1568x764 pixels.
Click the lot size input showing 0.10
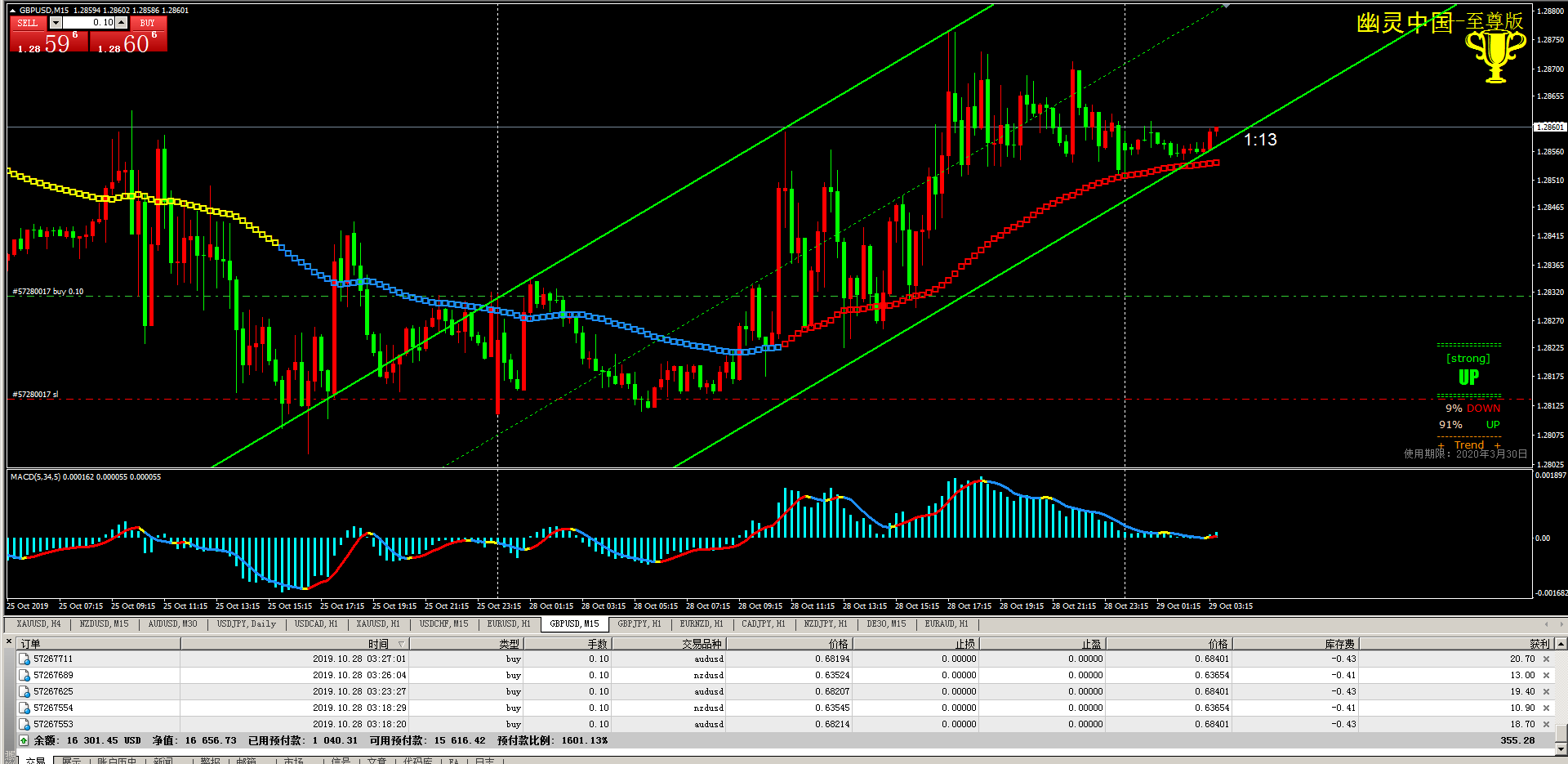coord(89,23)
